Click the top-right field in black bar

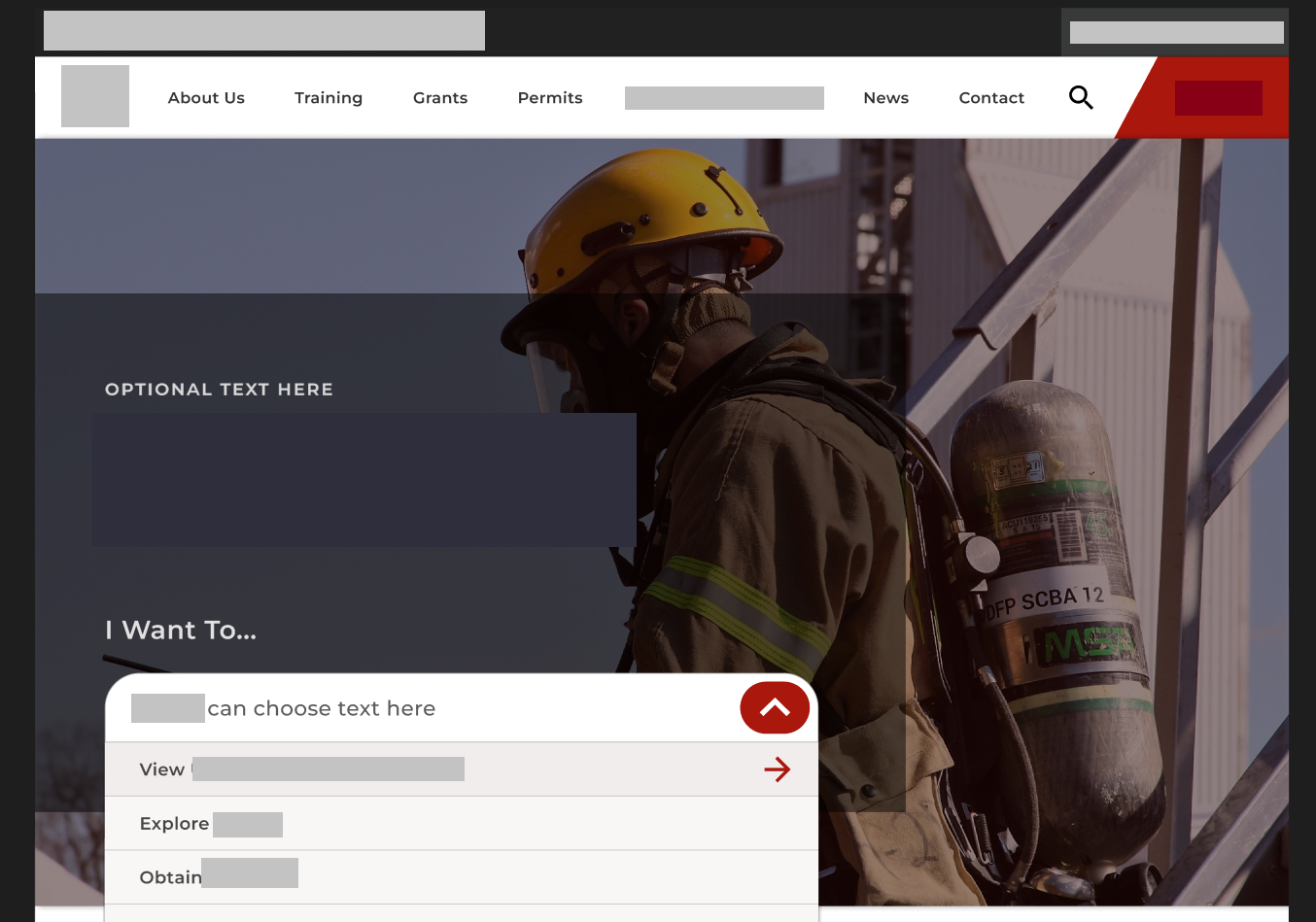tap(1176, 33)
